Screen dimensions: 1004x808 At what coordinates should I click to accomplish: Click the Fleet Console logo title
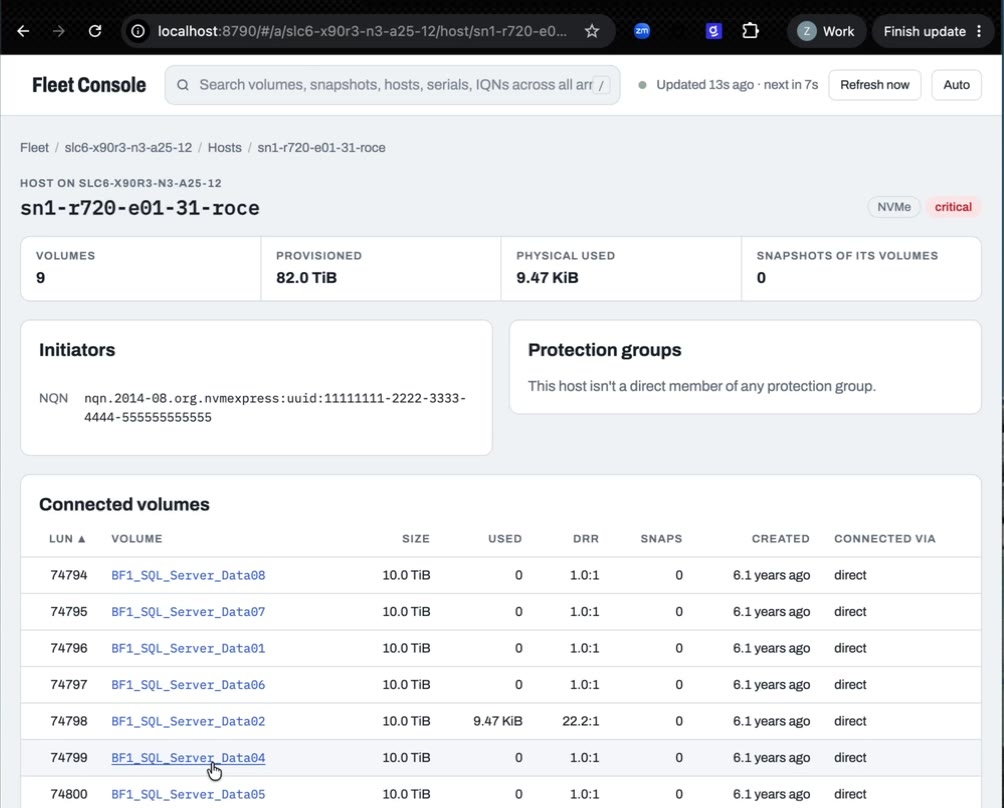pos(89,85)
